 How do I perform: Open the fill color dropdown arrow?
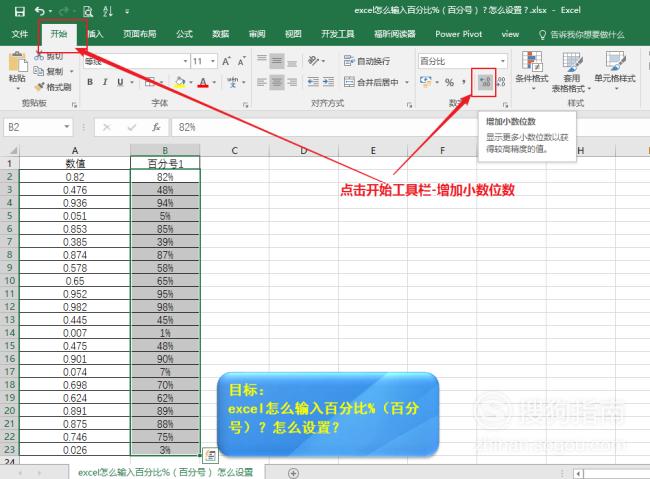pos(191,82)
